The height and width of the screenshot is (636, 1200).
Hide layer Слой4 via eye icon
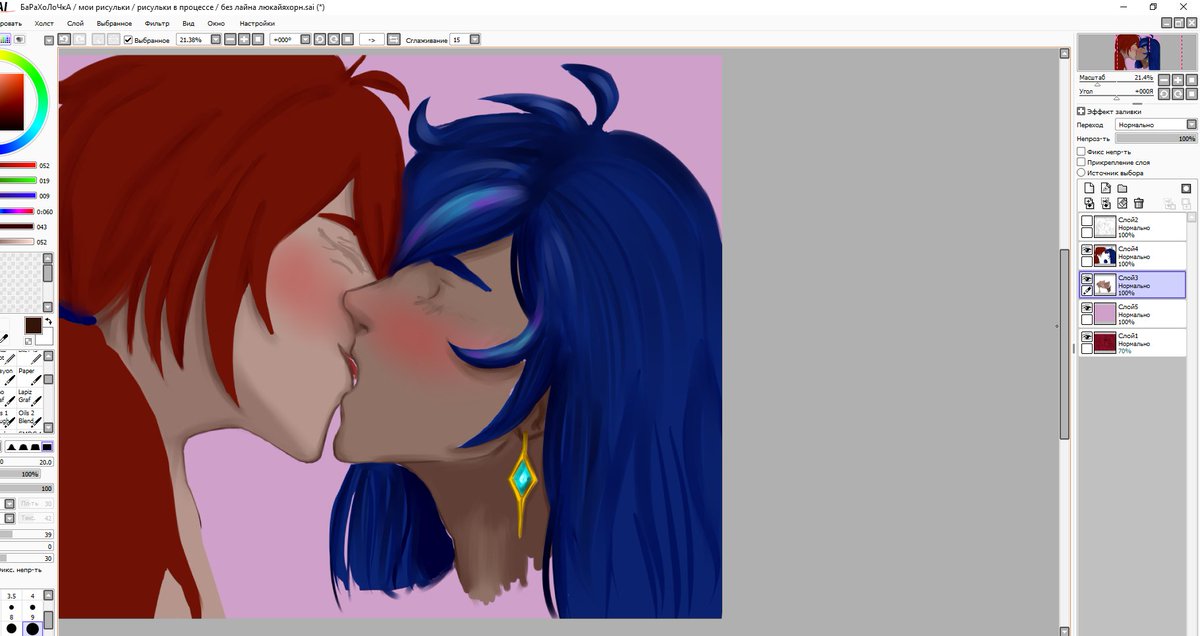click(x=1087, y=249)
